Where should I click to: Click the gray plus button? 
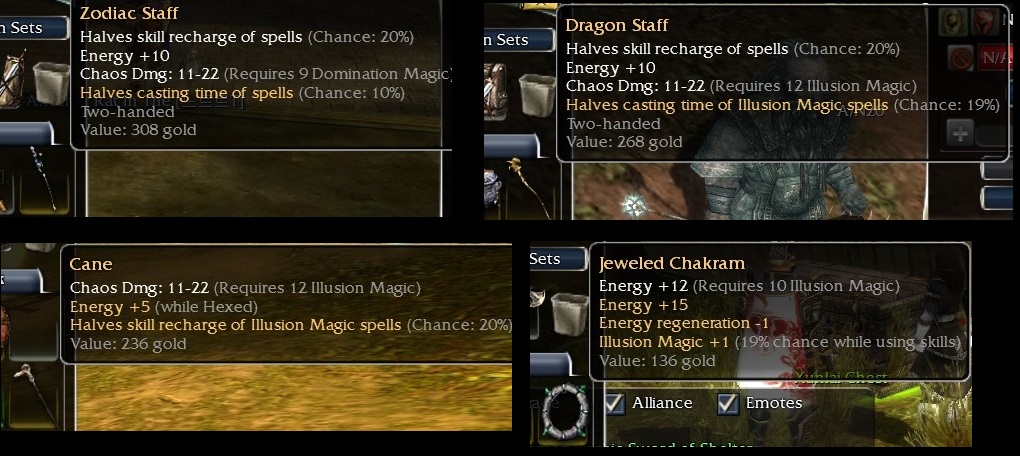coord(960,133)
